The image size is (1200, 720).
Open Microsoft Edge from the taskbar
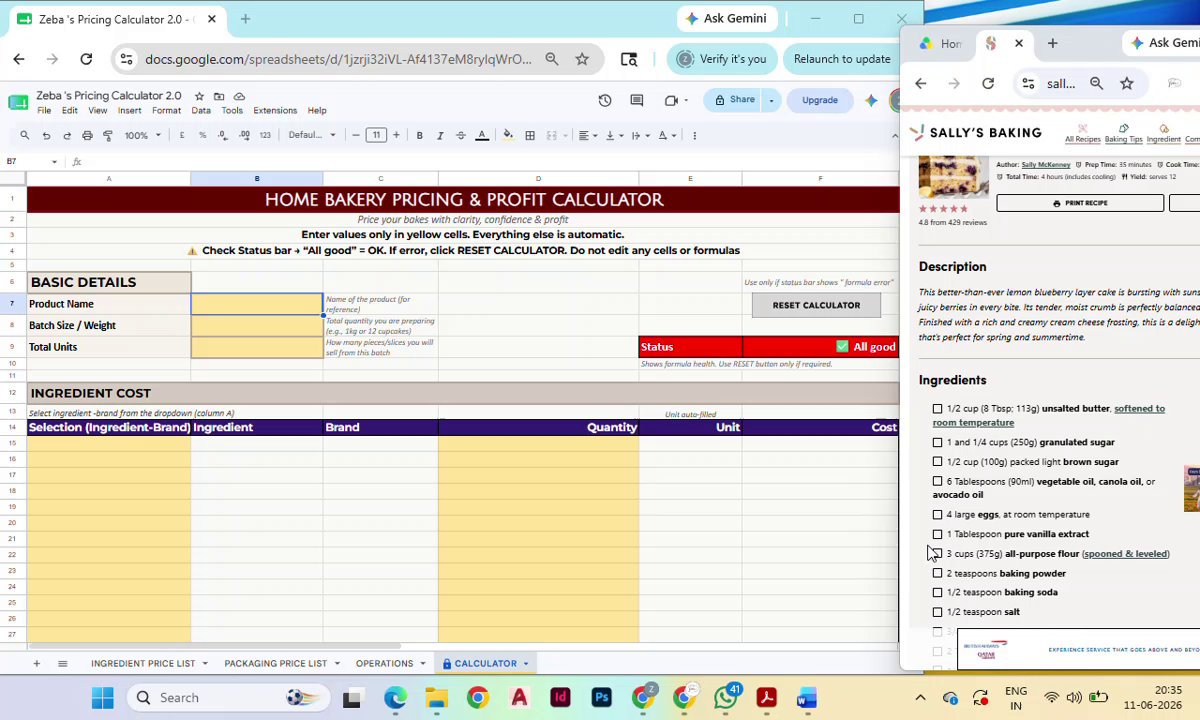coord(396,697)
